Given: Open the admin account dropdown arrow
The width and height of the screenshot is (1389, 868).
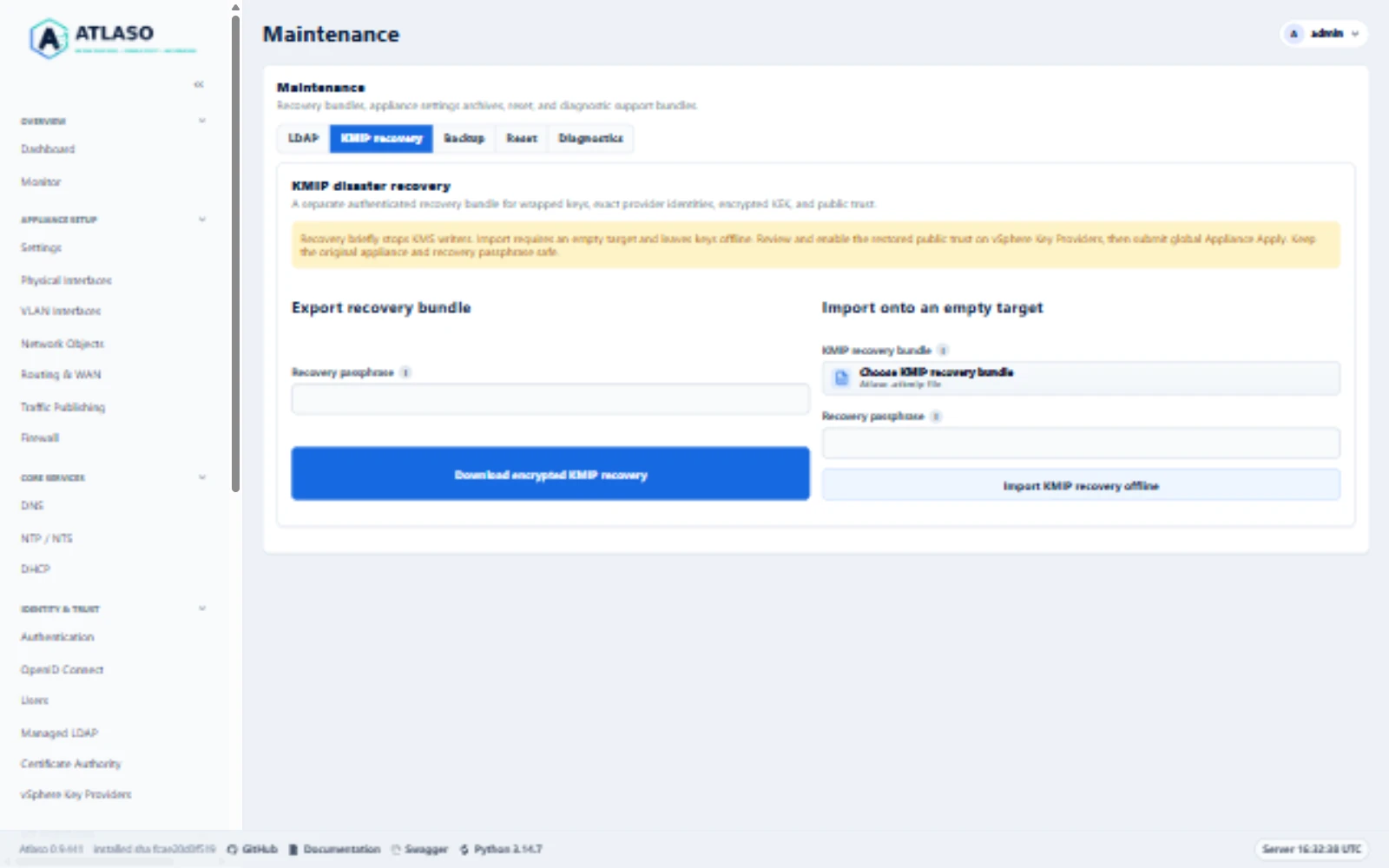Looking at the screenshot, I should click(x=1355, y=34).
